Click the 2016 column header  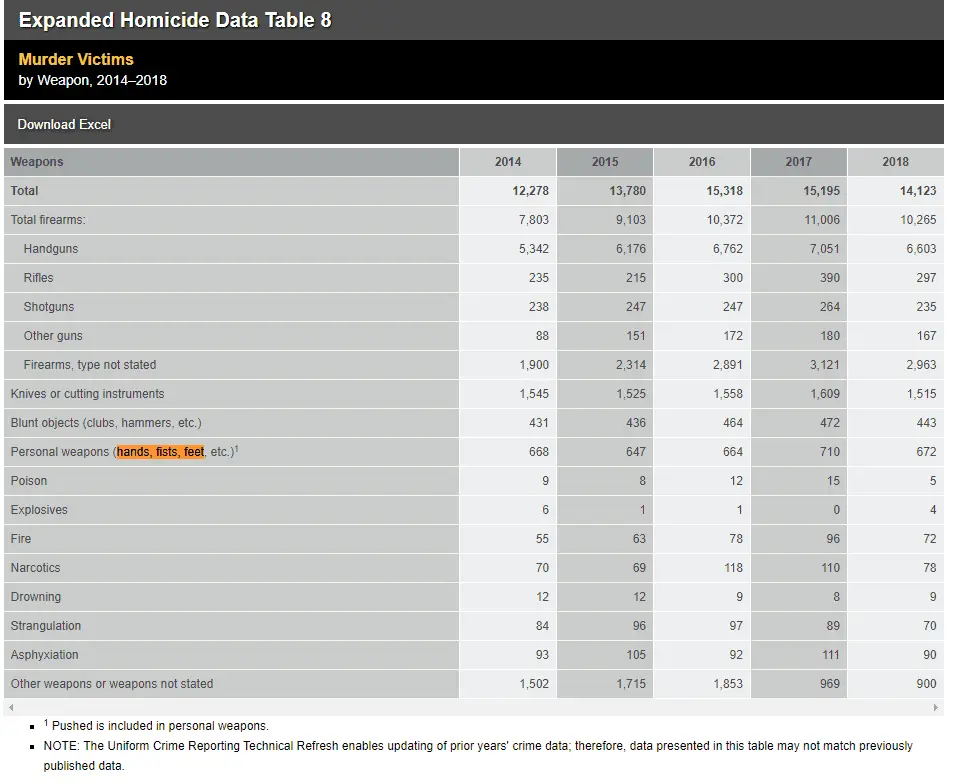pyautogui.click(x=702, y=162)
